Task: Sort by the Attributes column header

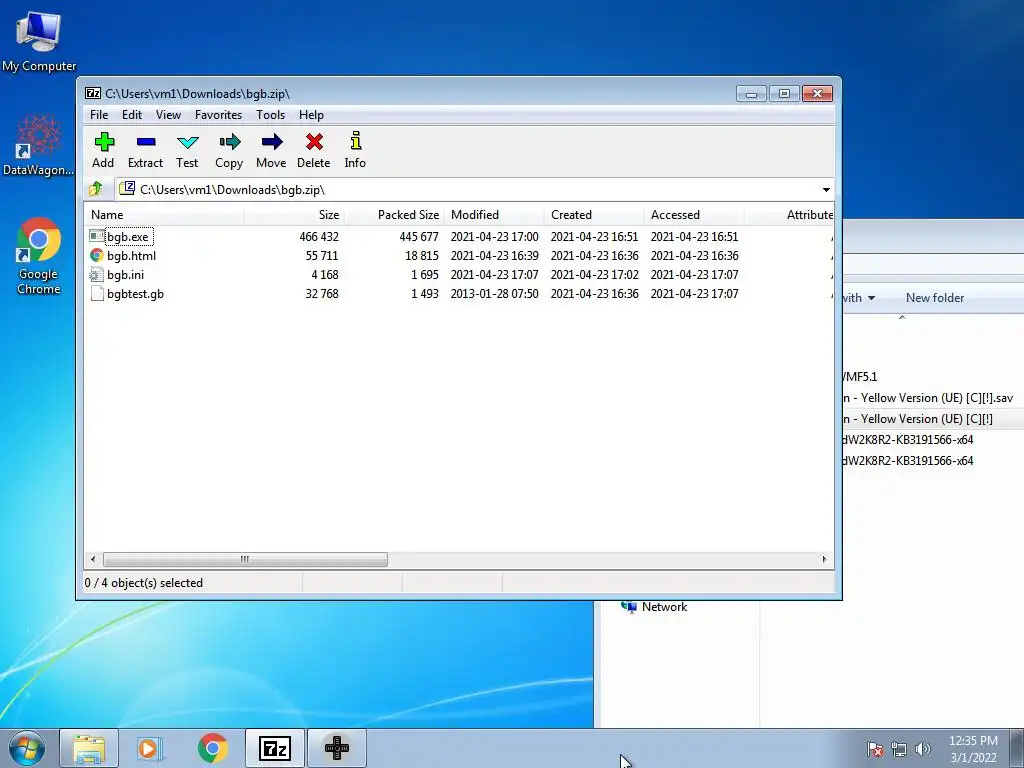Action: (790, 215)
